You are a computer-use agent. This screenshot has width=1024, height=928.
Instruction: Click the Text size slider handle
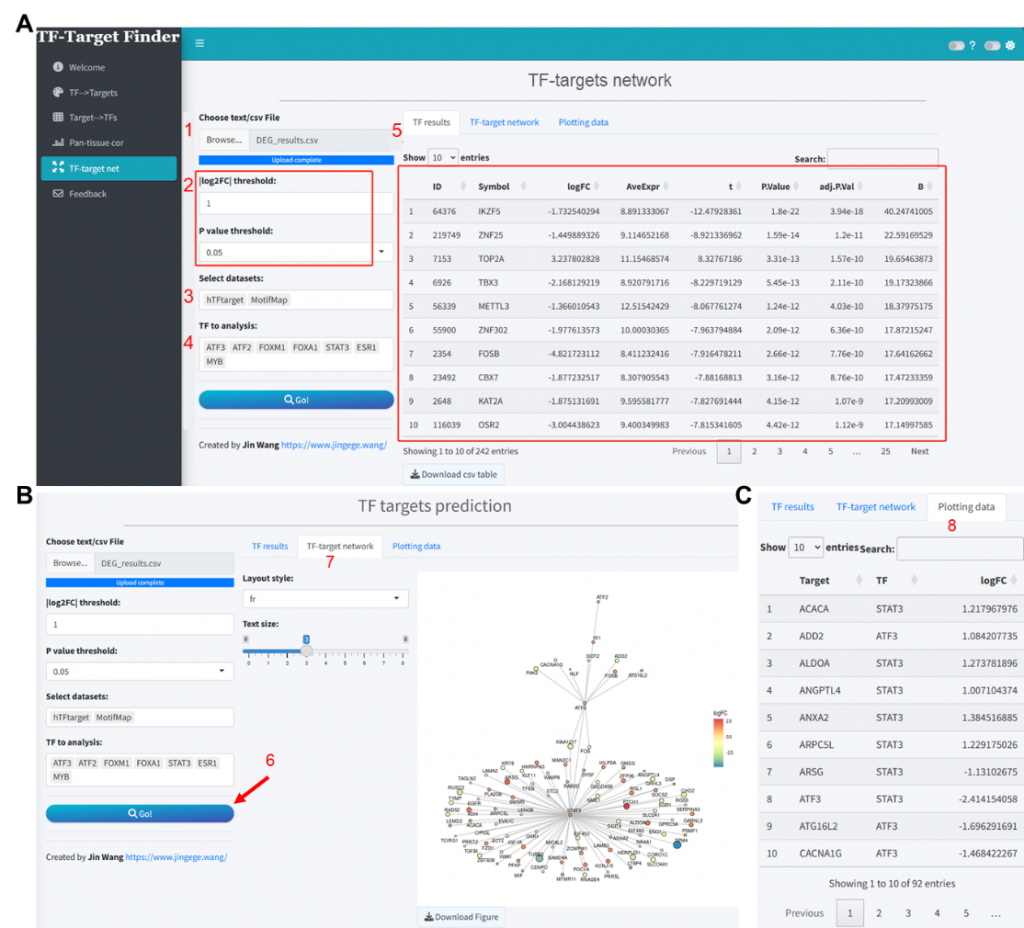307,649
